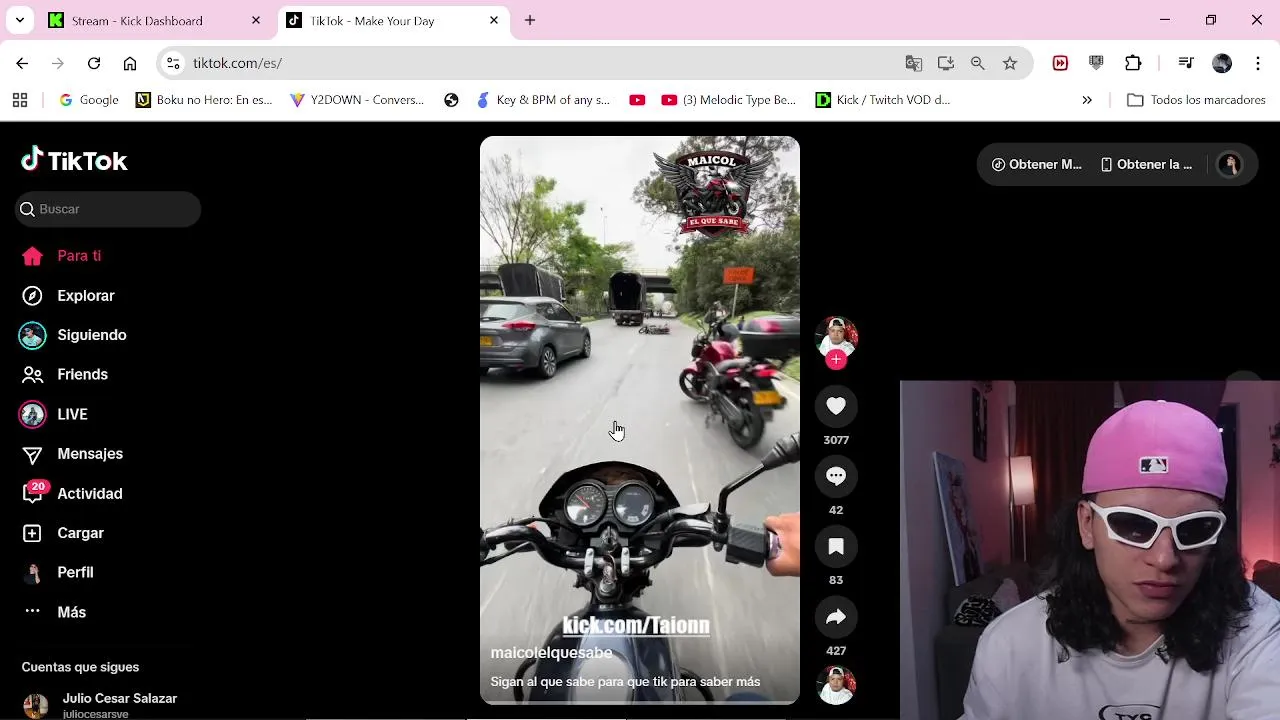Translate this page icon in address bar
The height and width of the screenshot is (720, 1280).
tap(914, 63)
